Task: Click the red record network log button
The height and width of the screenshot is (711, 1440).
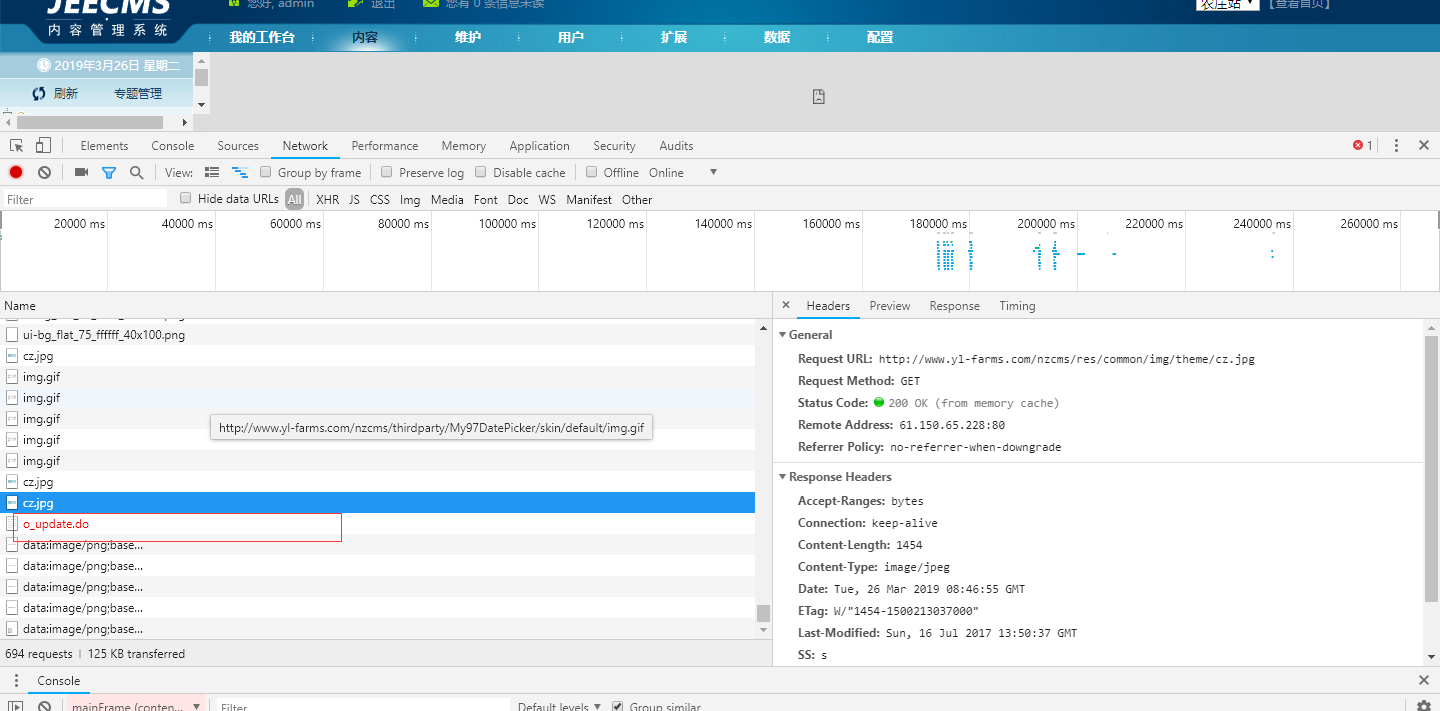Action: click(x=16, y=173)
